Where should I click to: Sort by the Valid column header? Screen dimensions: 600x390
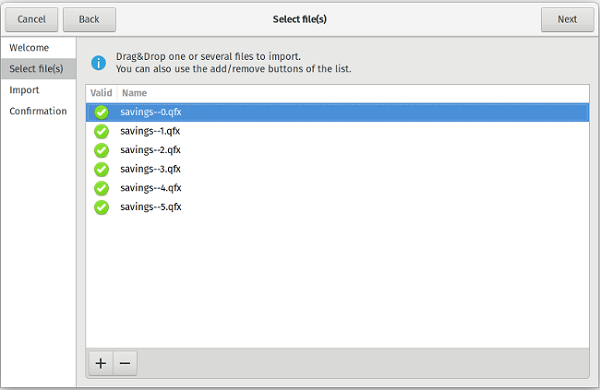tap(101, 93)
